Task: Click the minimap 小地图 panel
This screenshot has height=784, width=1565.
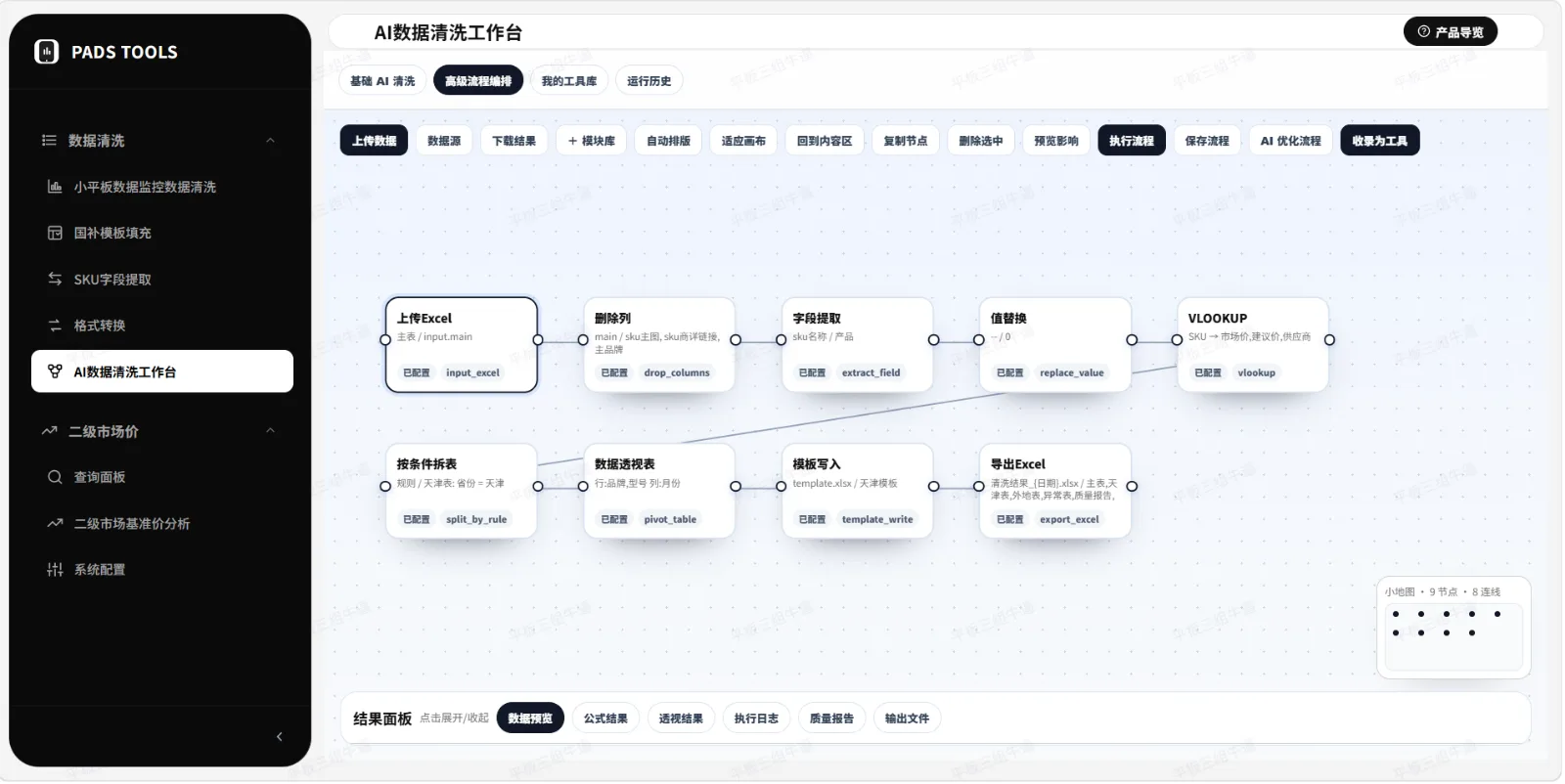Action: click(x=1453, y=629)
